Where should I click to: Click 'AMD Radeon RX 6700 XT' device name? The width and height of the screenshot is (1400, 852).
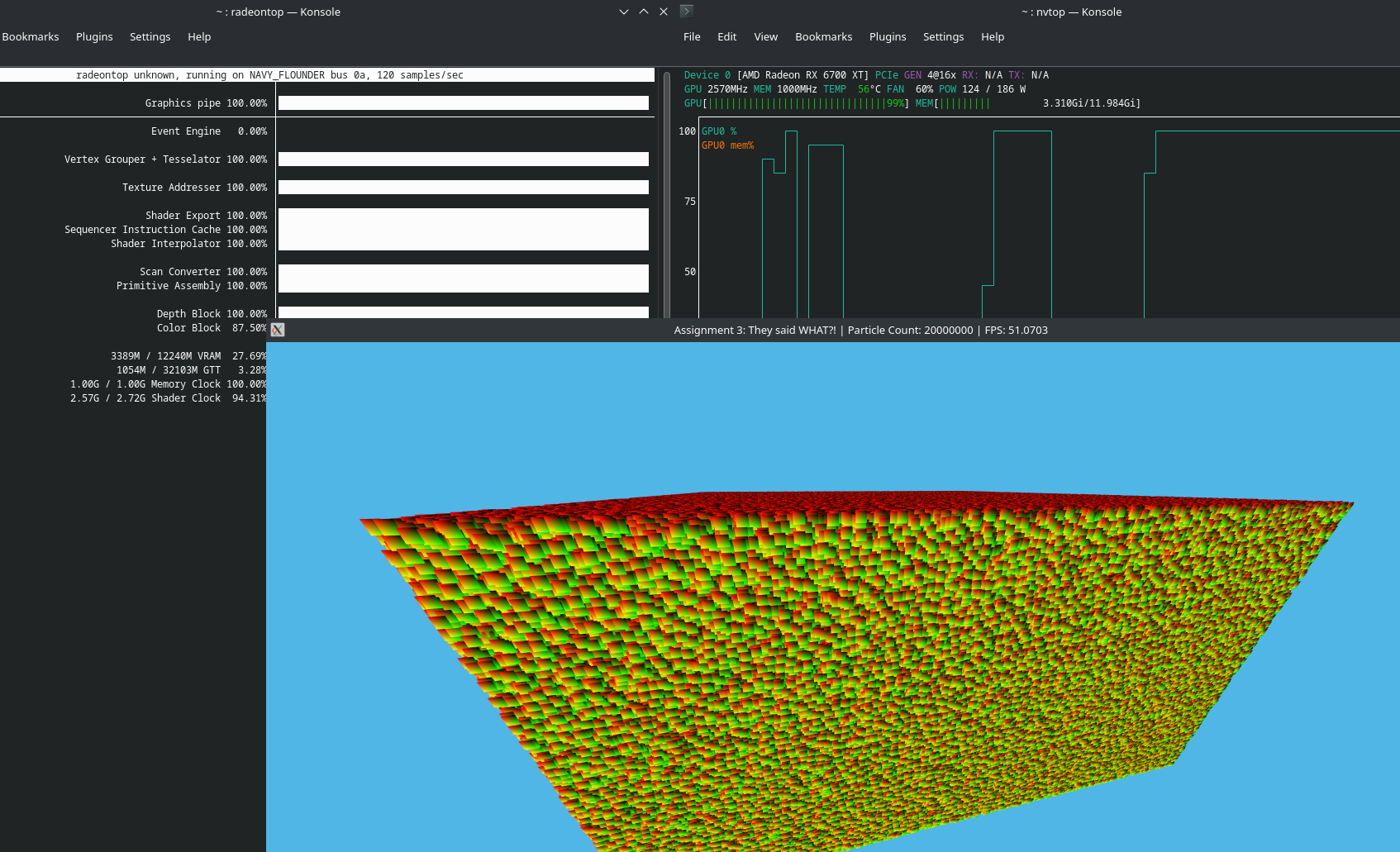[802, 75]
